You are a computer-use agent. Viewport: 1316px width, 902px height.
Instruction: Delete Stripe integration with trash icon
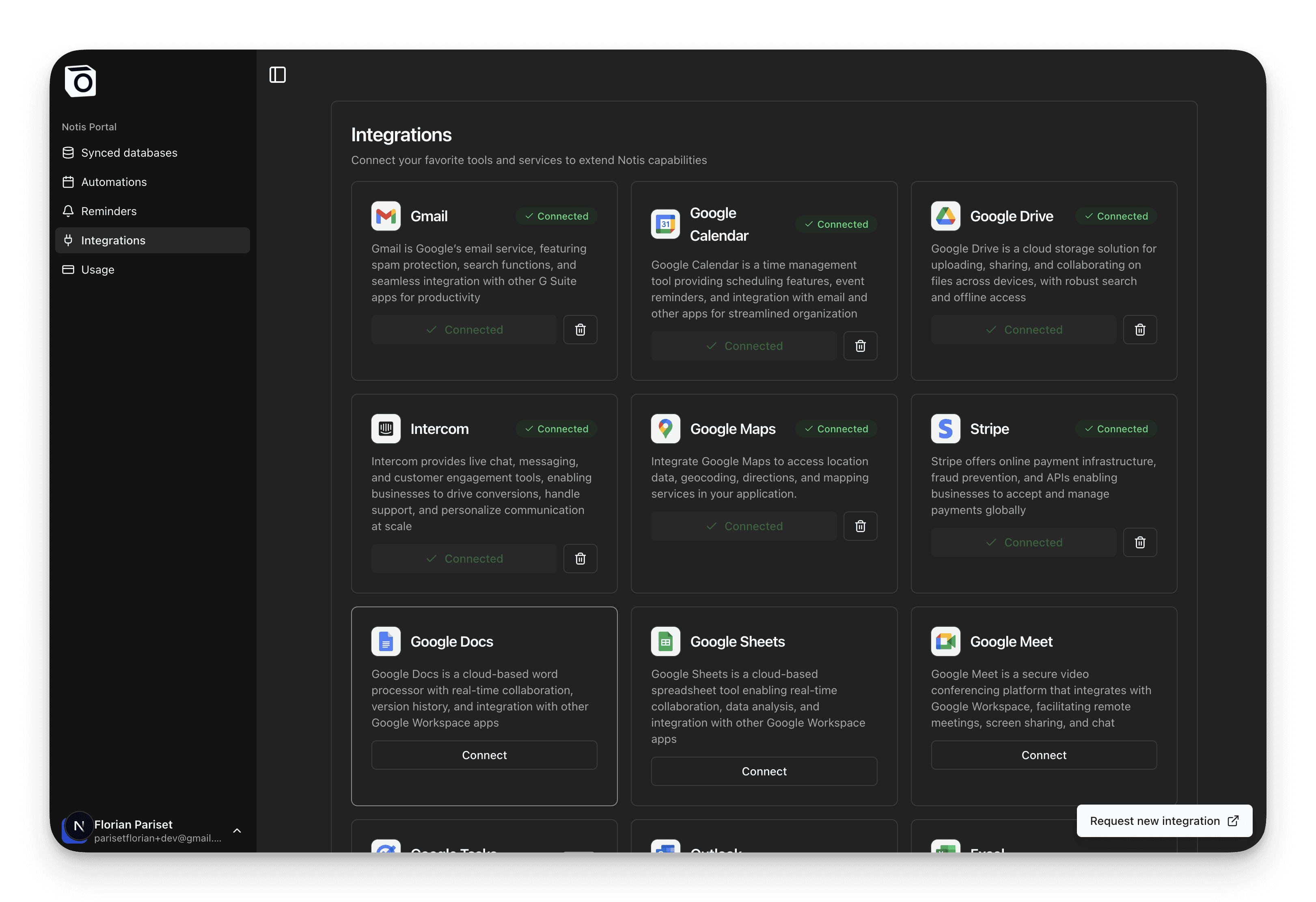pos(1140,542)
